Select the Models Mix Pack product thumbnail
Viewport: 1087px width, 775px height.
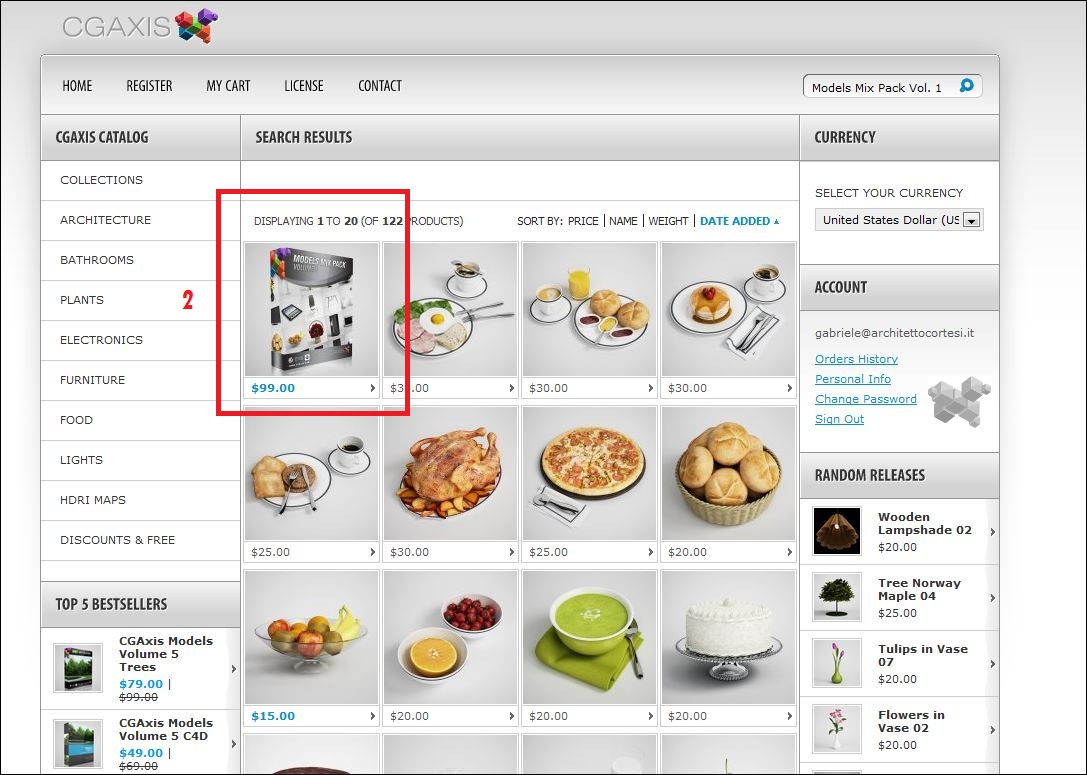[311, 309]
